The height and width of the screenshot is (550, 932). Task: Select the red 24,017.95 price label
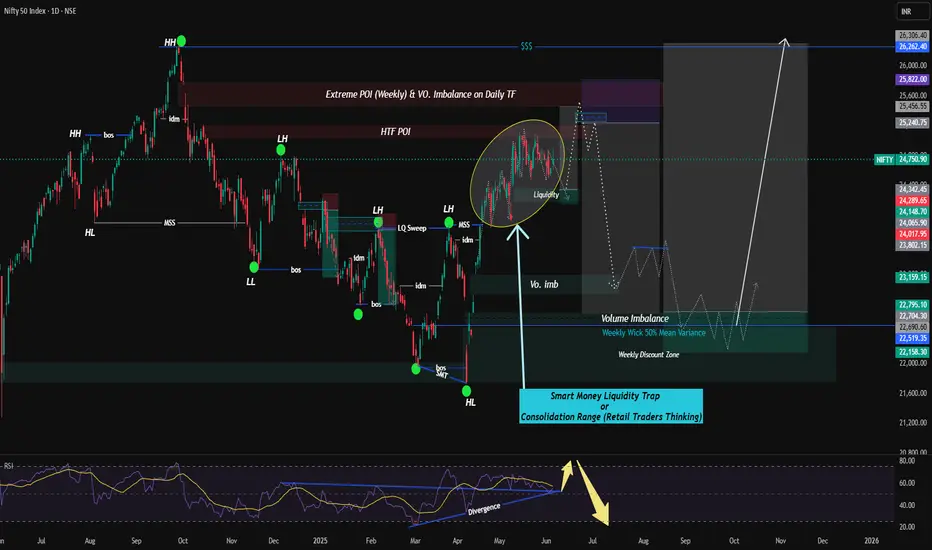(912, 234)
